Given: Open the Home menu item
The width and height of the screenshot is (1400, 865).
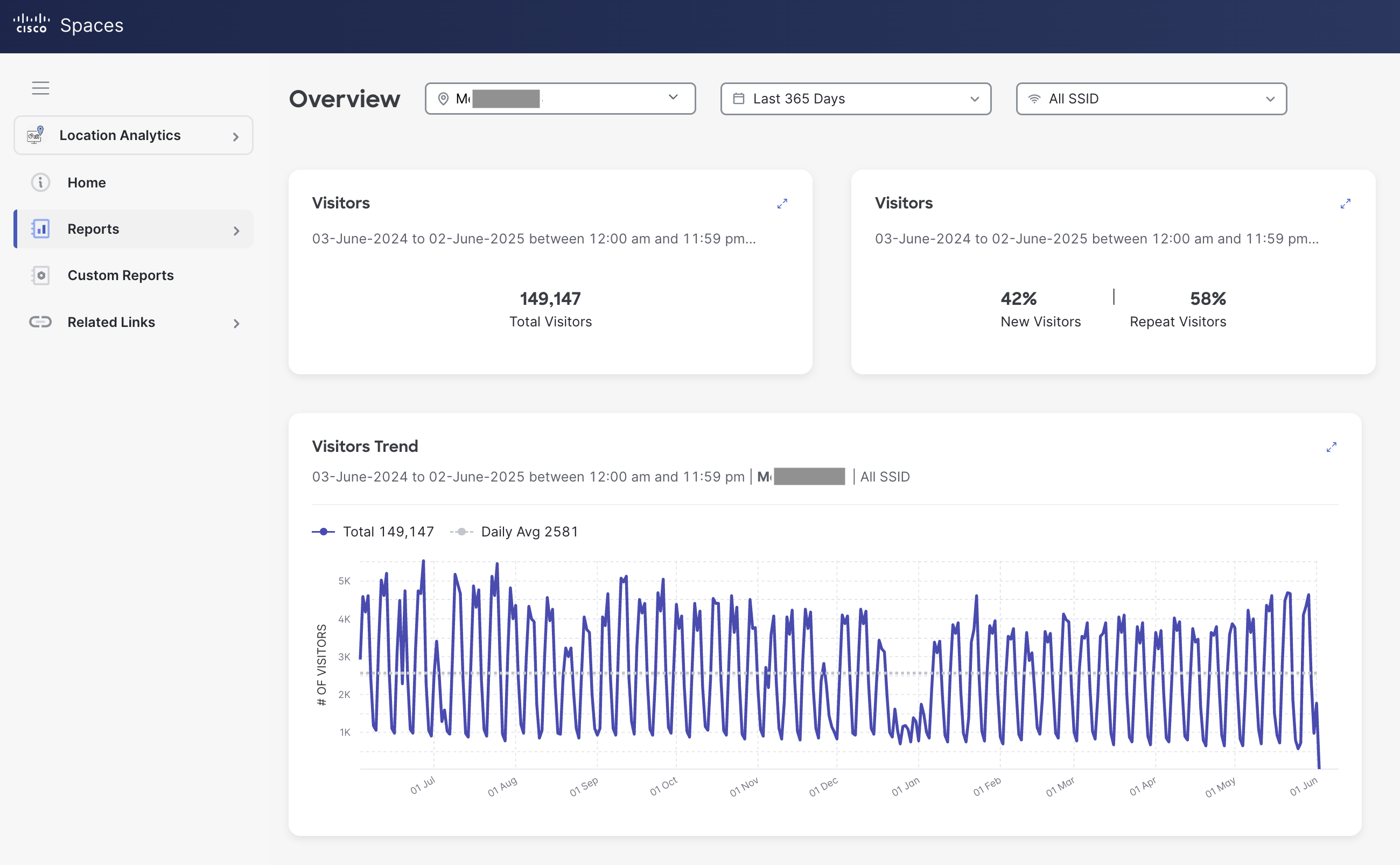Looking at the screenshot, I should (87, 183).
